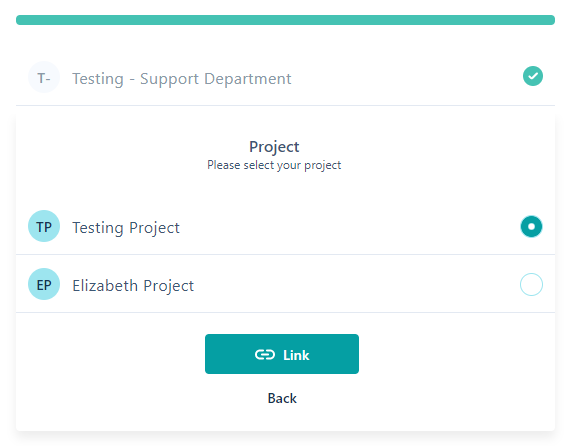Click the chain link icon on Link button
Viewport: 570px width, 446px height.
(265, 354)
